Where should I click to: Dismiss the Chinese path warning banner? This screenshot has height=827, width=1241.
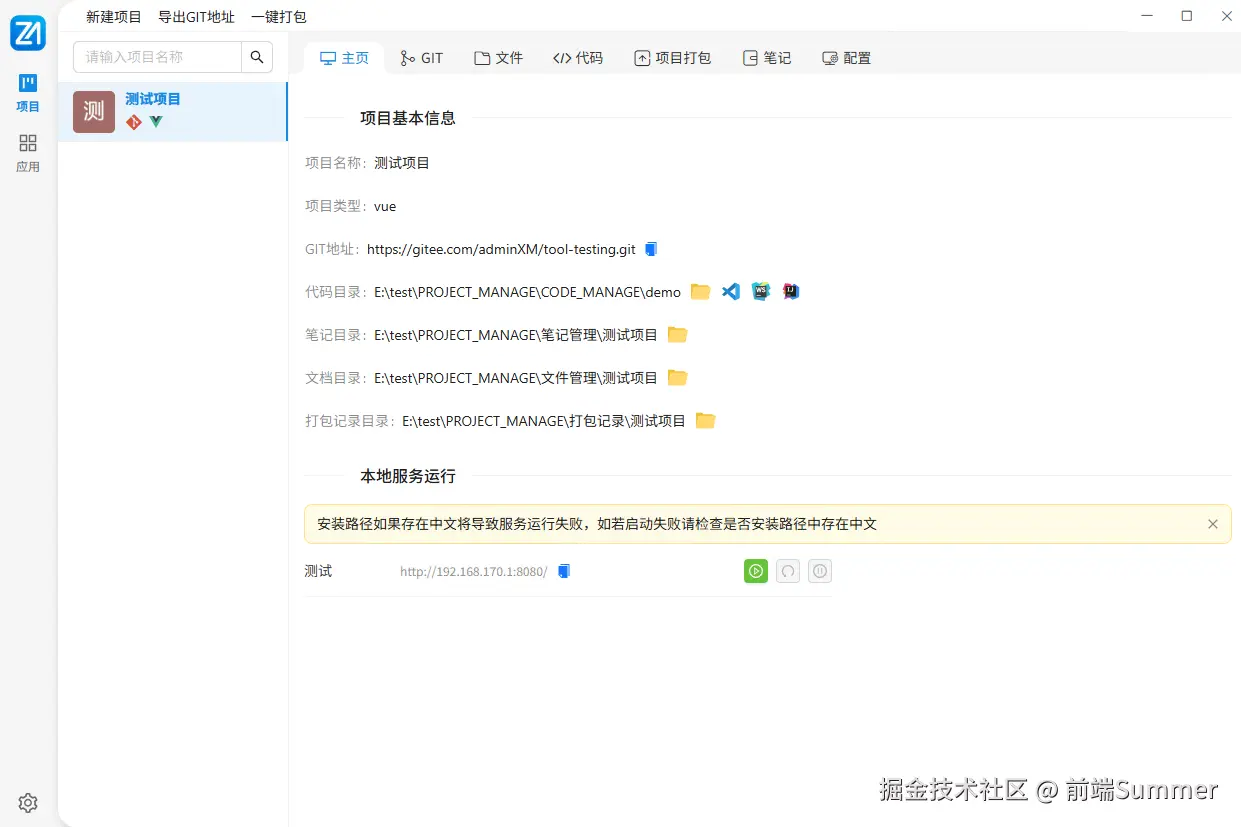click(1213, 523)
